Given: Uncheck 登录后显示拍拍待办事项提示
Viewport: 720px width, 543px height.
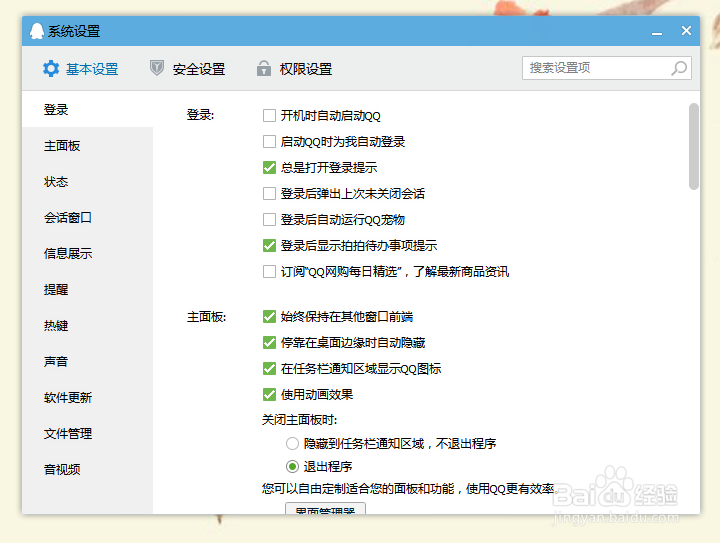Looking at the screenshot, I should (x=270, y=246).
